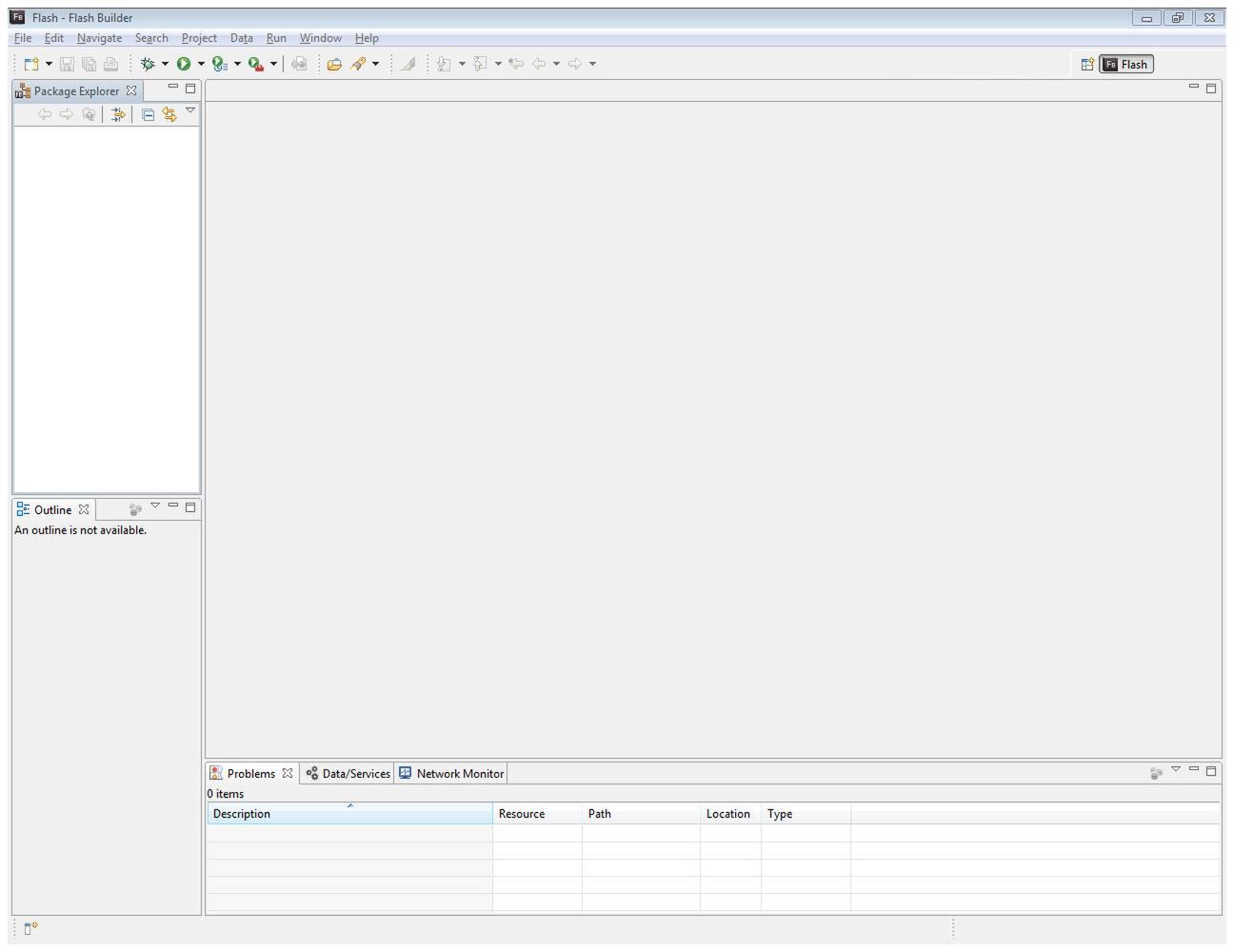Sort by the Resource column header
The height and width of the screenshot is (952, 1234).
[537, 814]
